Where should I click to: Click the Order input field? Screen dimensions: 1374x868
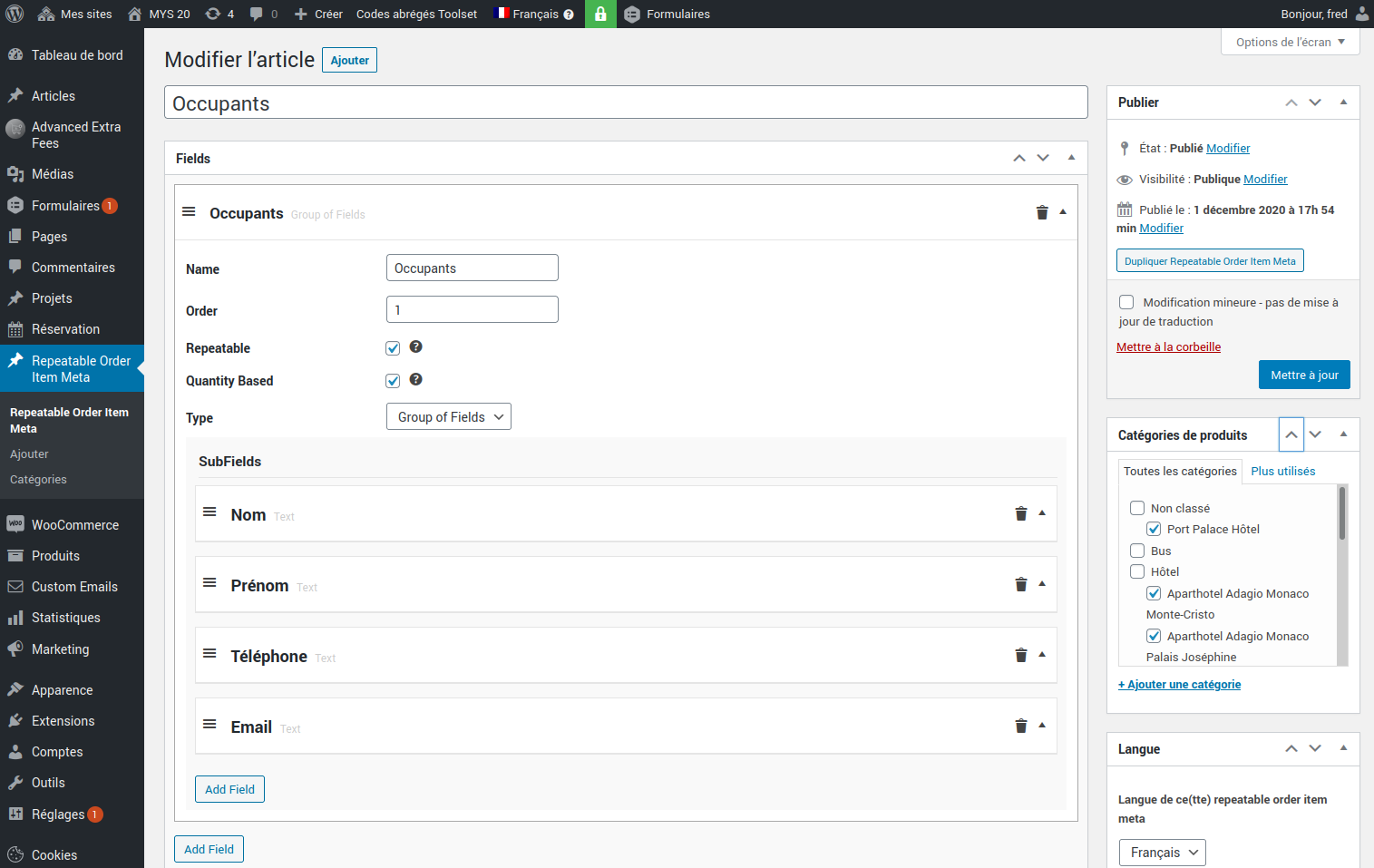[472, 309]
